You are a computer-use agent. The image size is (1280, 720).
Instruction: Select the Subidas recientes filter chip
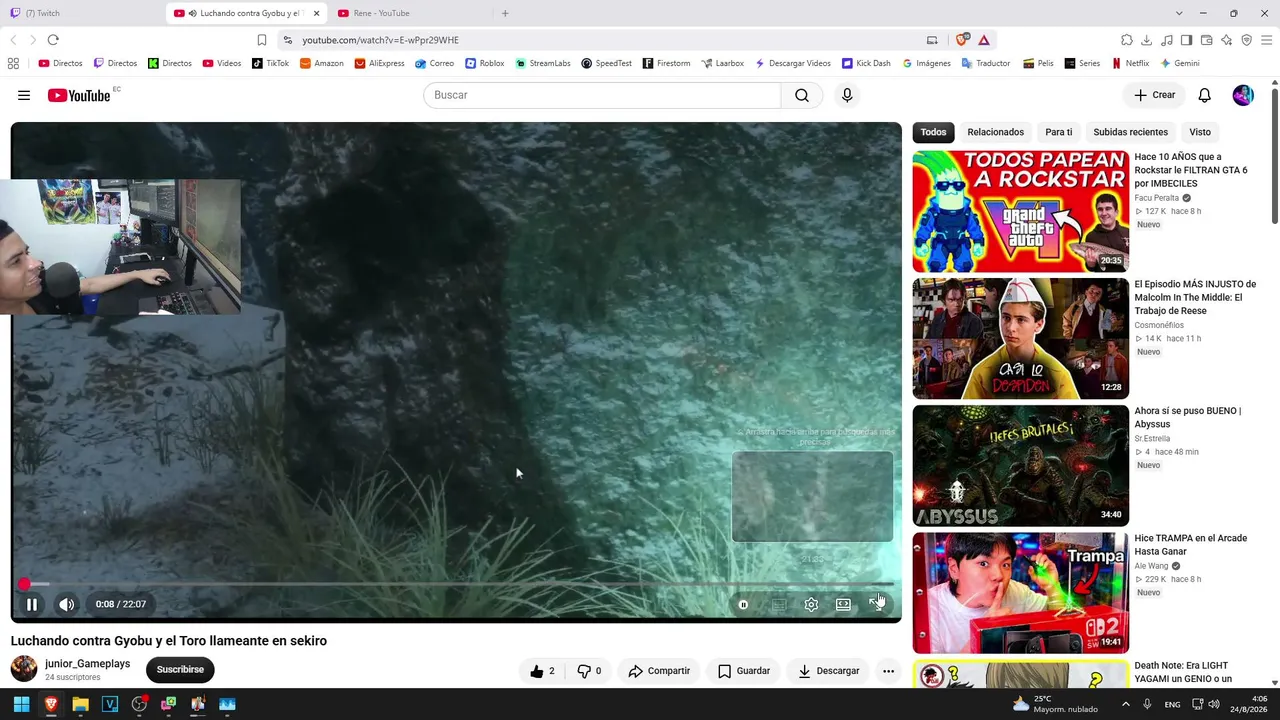click(1130, 132)
